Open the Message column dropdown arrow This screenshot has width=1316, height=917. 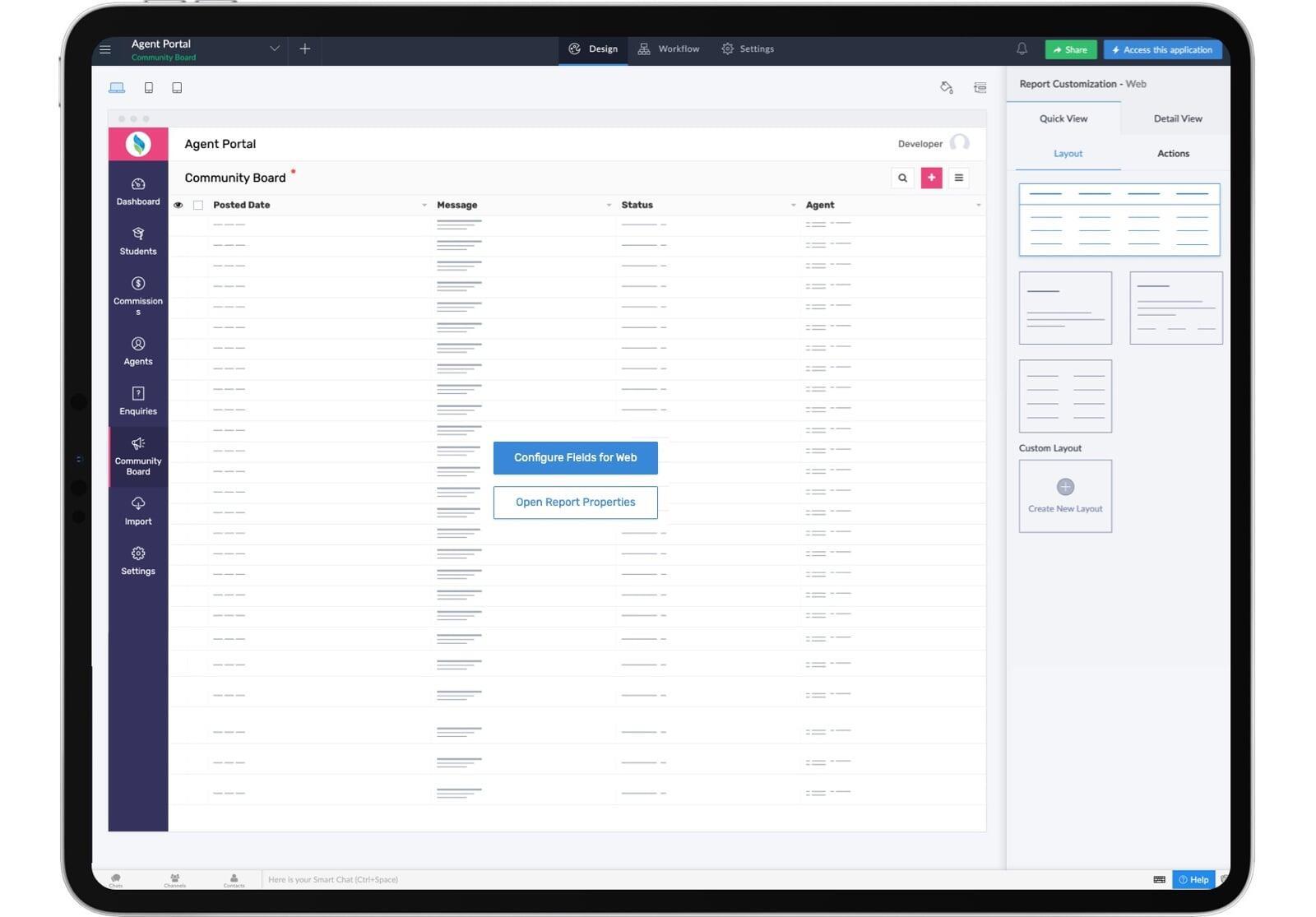coord(609,205)
